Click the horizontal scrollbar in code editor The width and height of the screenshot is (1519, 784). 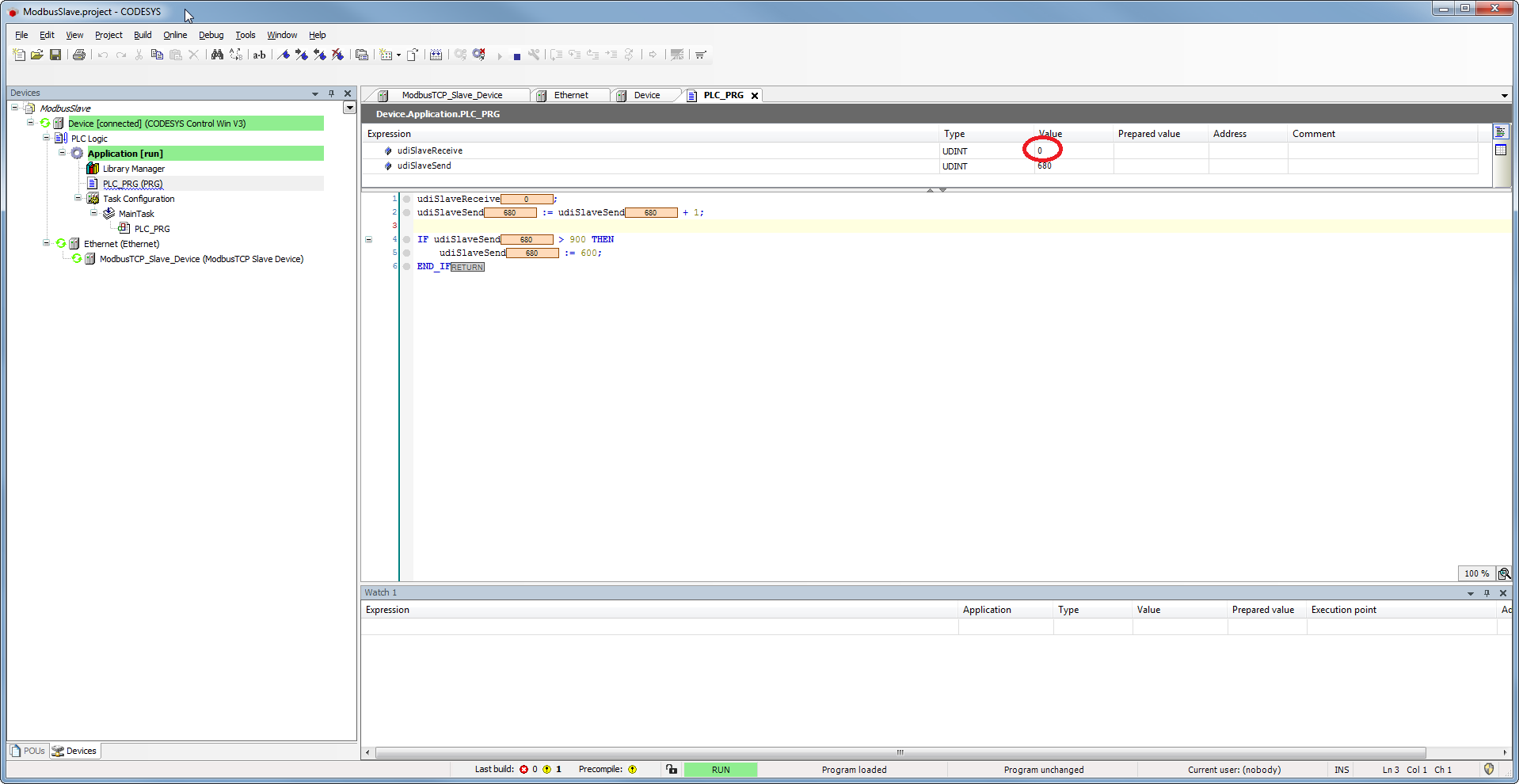tap(900, 752)
